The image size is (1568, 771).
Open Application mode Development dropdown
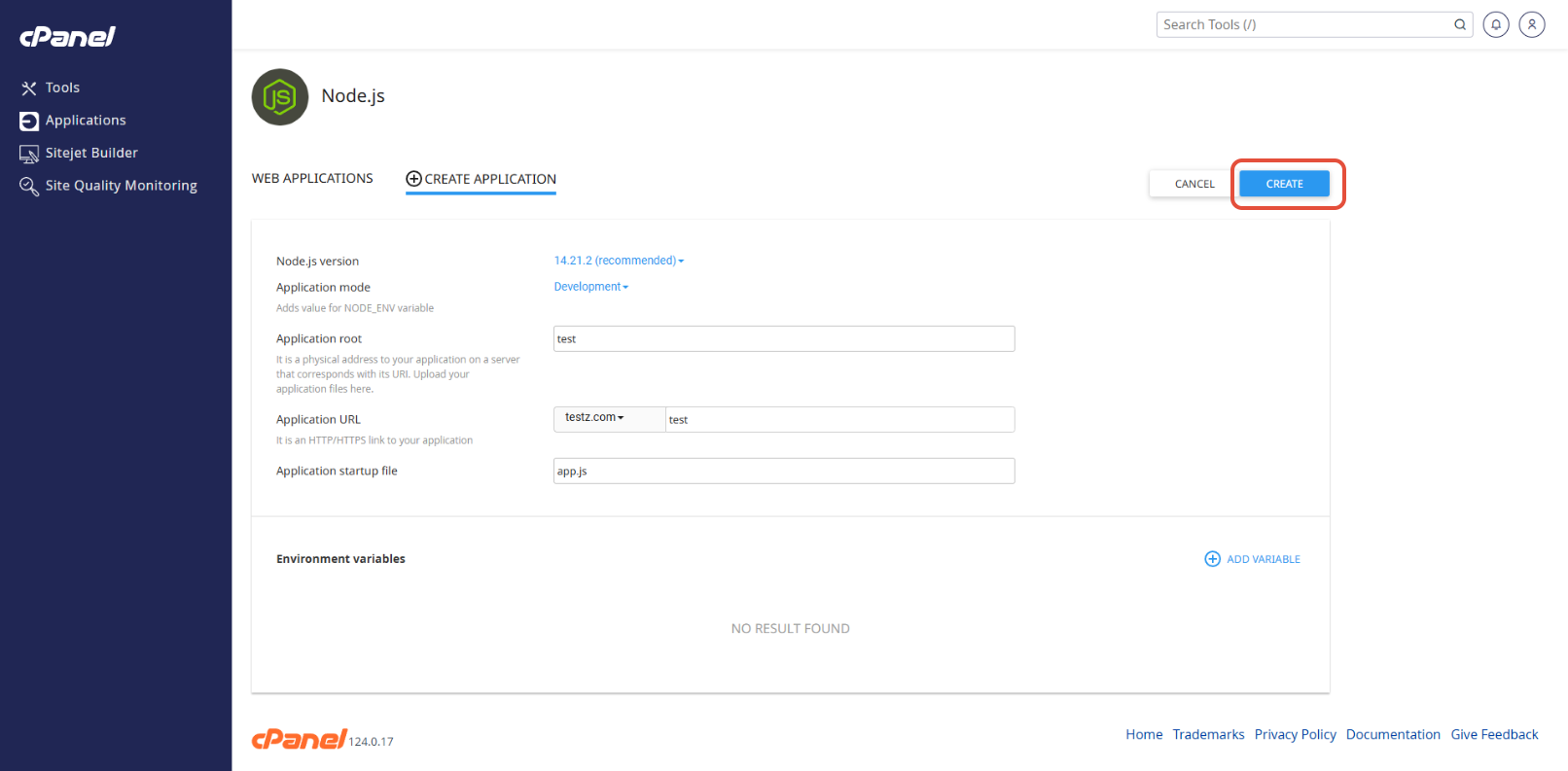[x=591, y=287]
